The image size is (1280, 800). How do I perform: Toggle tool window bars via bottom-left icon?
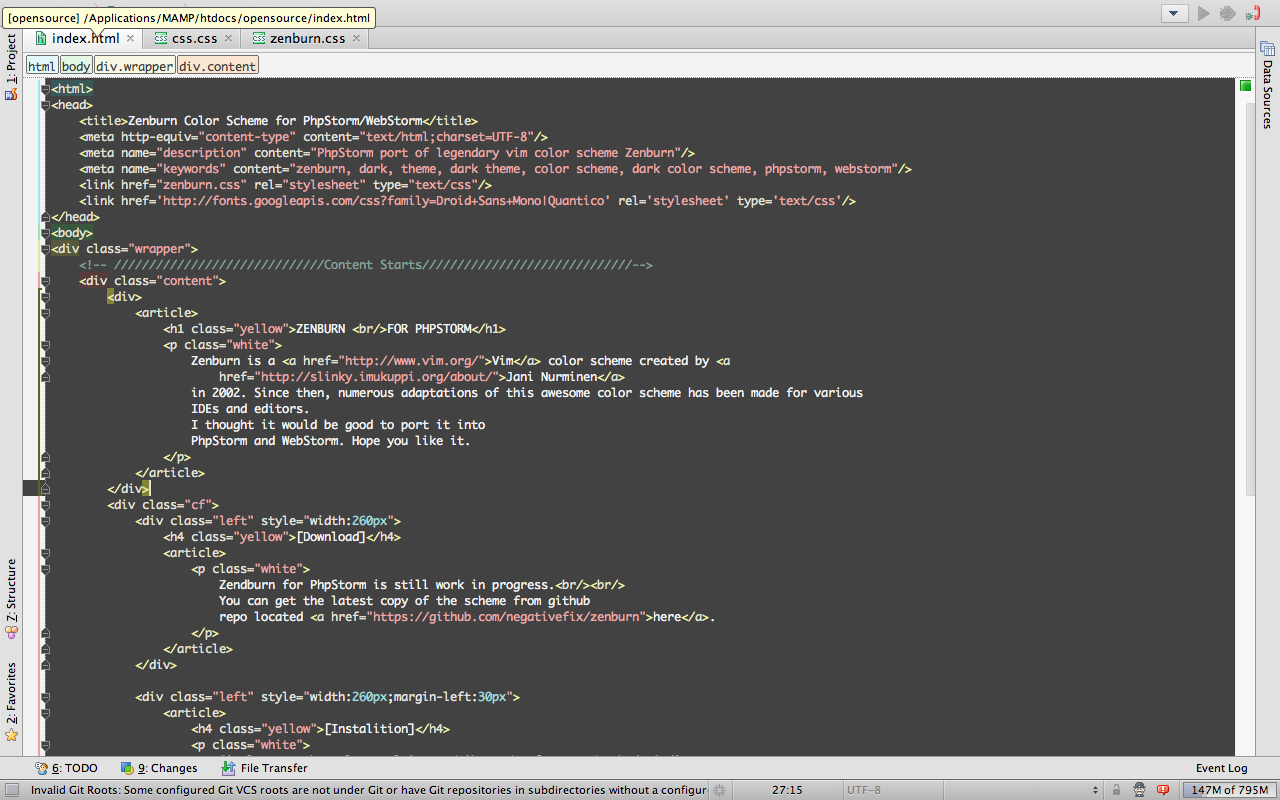click(12, 790)
